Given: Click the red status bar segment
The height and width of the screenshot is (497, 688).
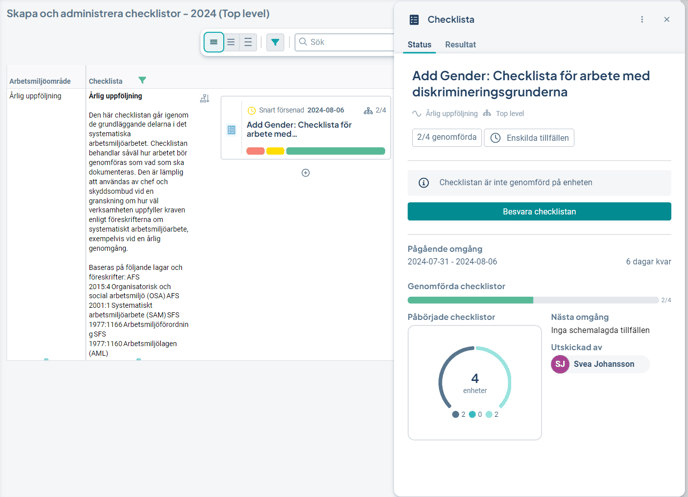Looking at the screenshot, I should coord(255,151).
